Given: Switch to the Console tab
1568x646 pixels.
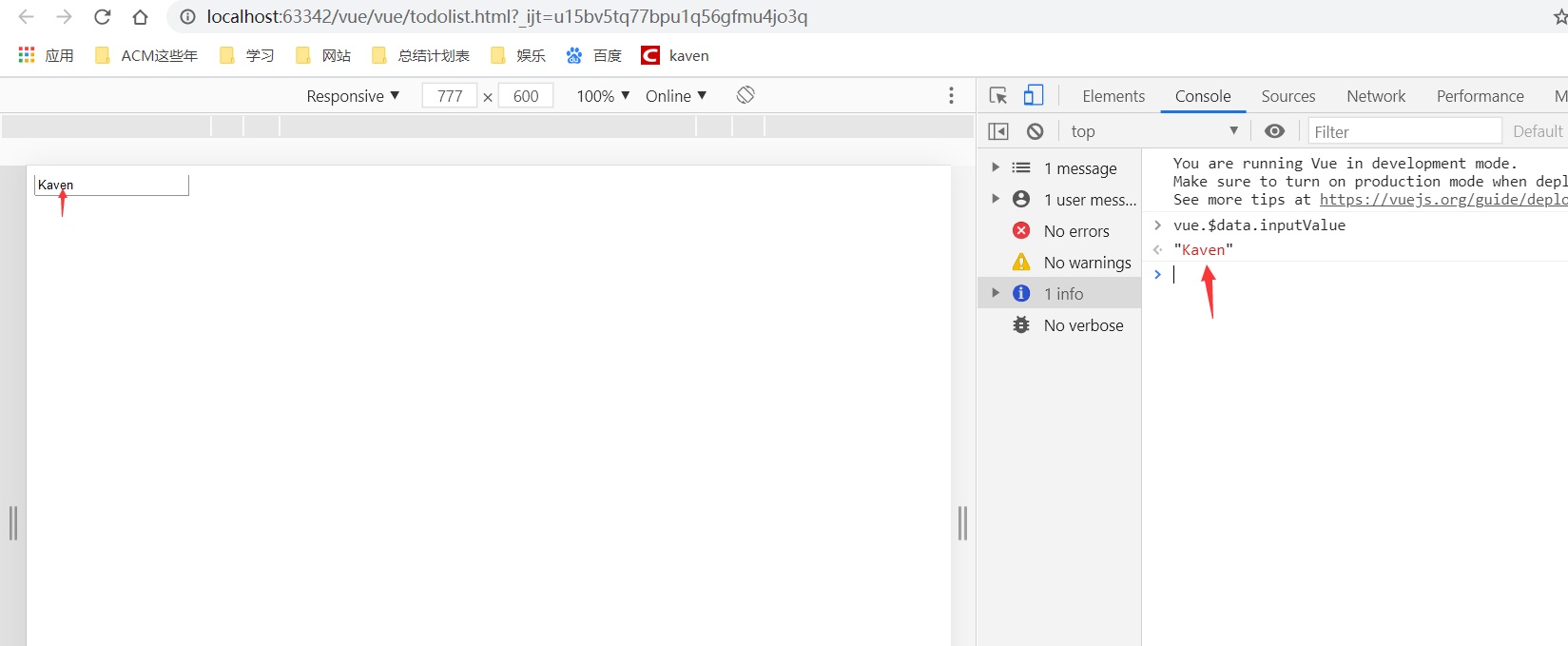Looking at the screenshot, I should [1203, 96].
